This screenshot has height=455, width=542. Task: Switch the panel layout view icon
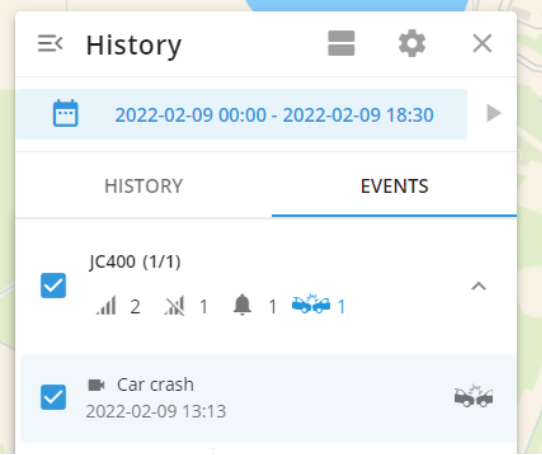[x=341, y=44]
